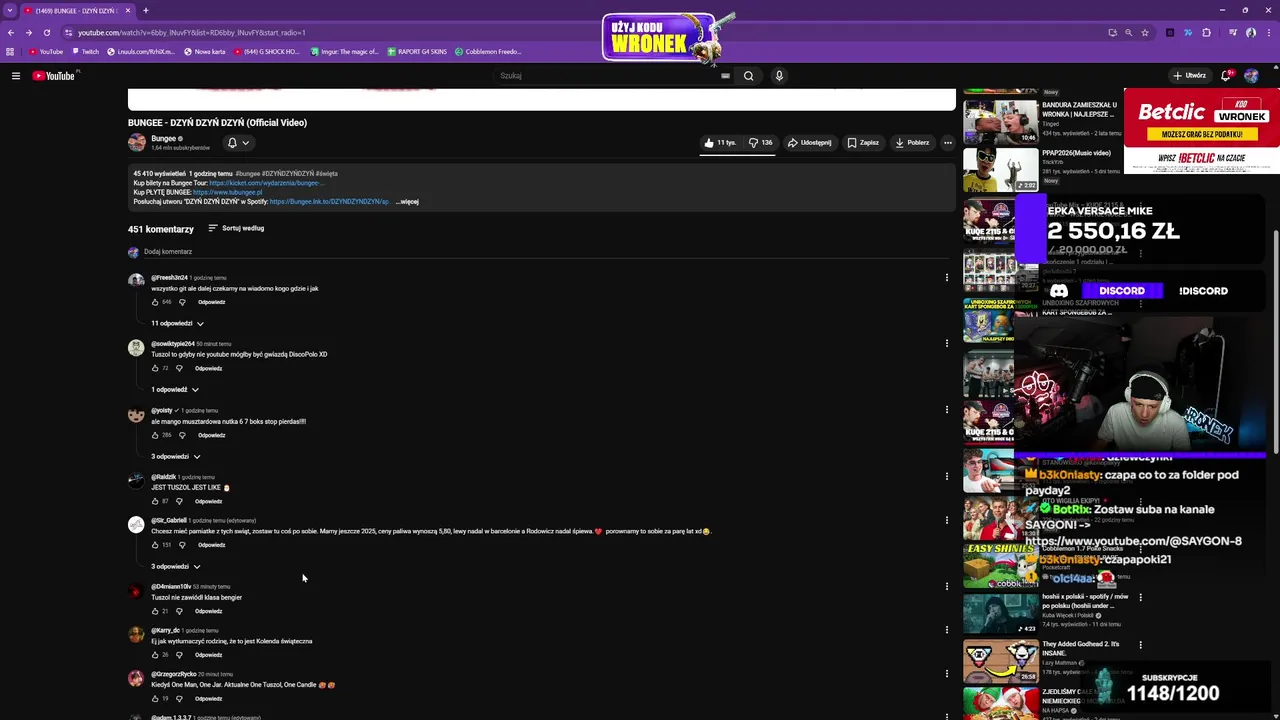Screen dimensions: 1280x720
Task: Go back in browser history
Action: click(x=10, y=32)
